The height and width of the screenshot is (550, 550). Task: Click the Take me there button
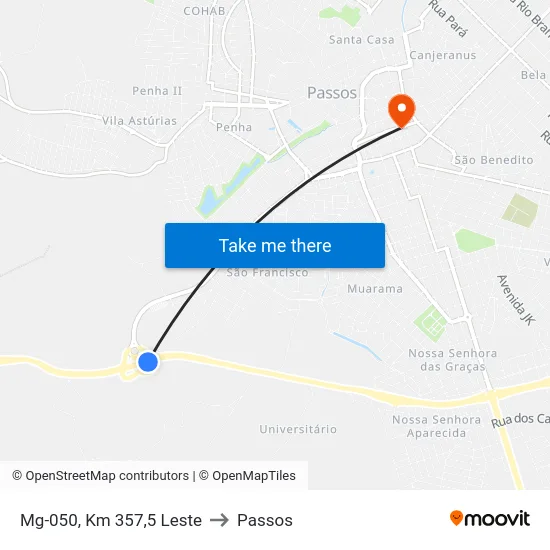coord(275,246)
